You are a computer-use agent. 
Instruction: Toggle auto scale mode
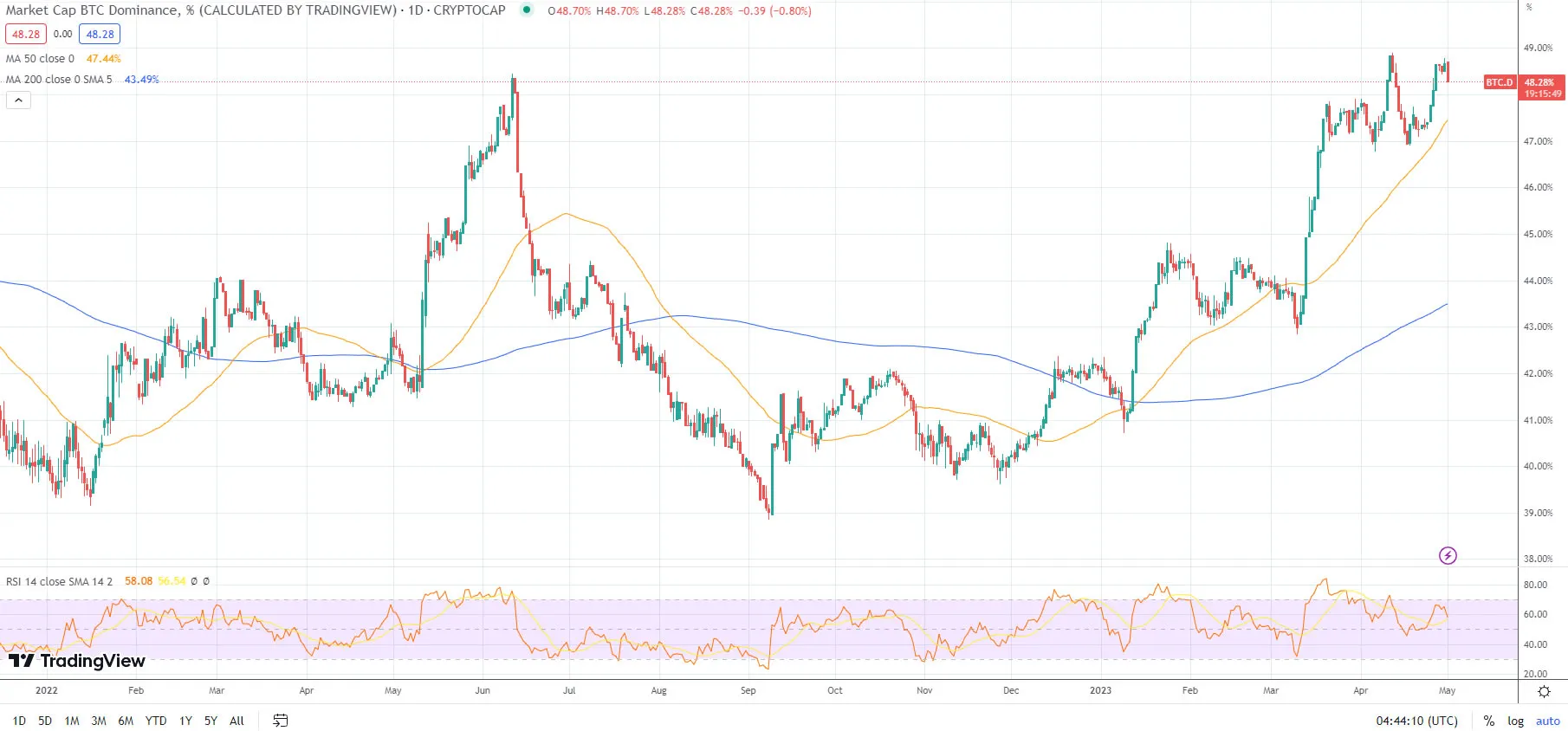[x=1548, y=721]
